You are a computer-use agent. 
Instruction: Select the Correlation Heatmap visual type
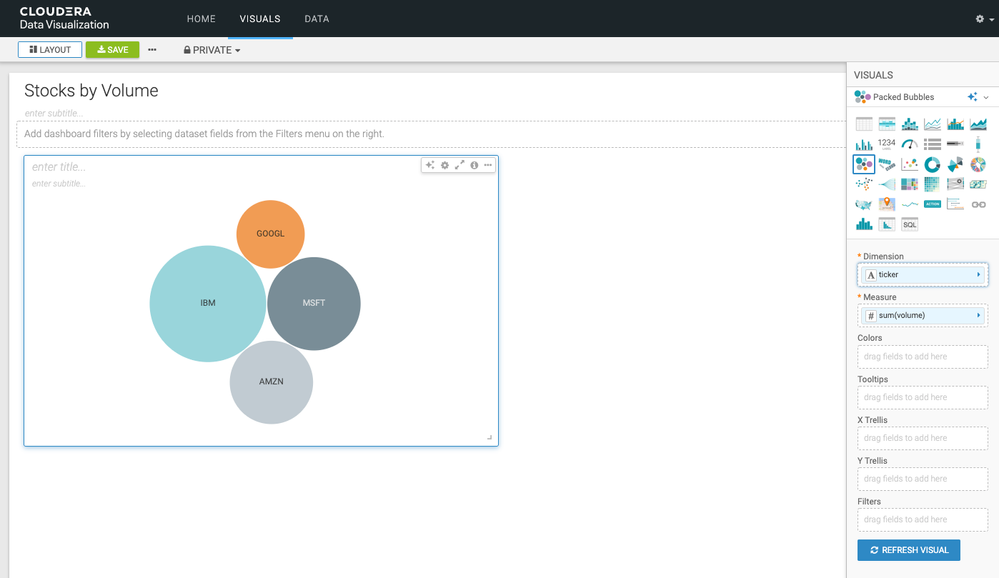(933, 185)
